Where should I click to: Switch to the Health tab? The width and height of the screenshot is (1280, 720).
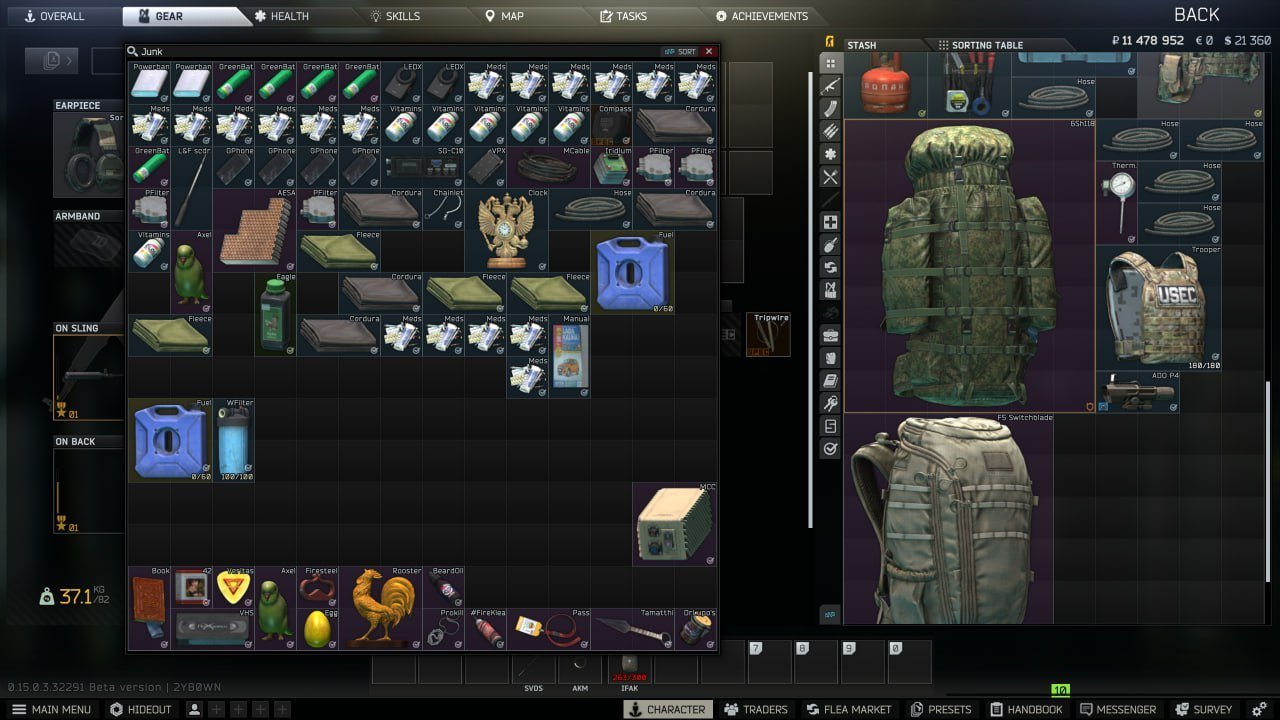pos(282,16)
